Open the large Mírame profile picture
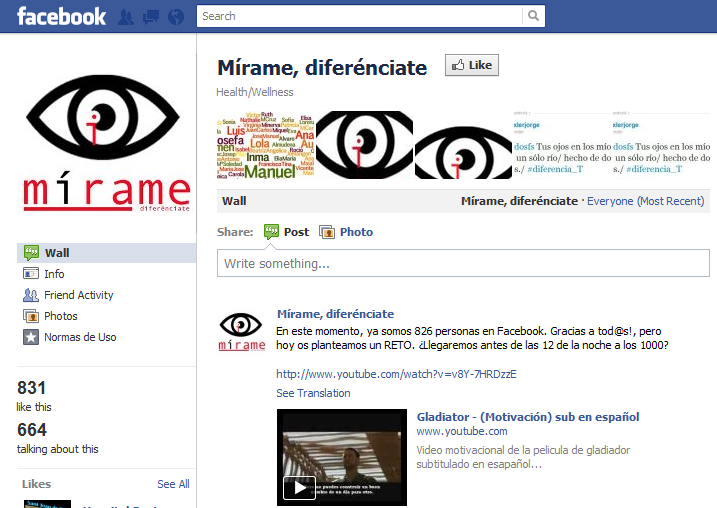 105,144
